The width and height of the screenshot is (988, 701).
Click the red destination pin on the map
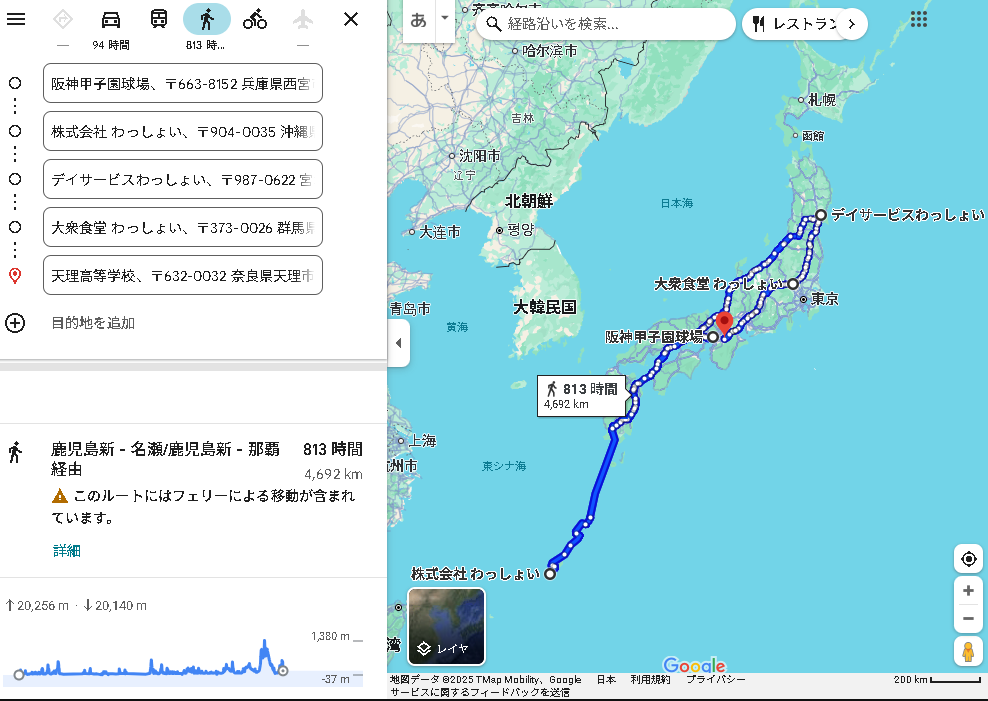[725, 322]
